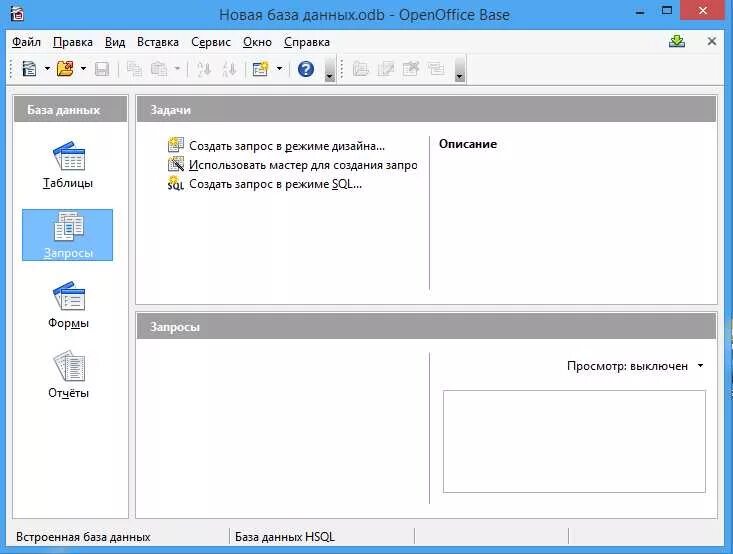This screenshot has height=554, width=733.
Task: Click Использовать мастер для создания запроса
Action: pyautogui.click(x=303, y=165)
